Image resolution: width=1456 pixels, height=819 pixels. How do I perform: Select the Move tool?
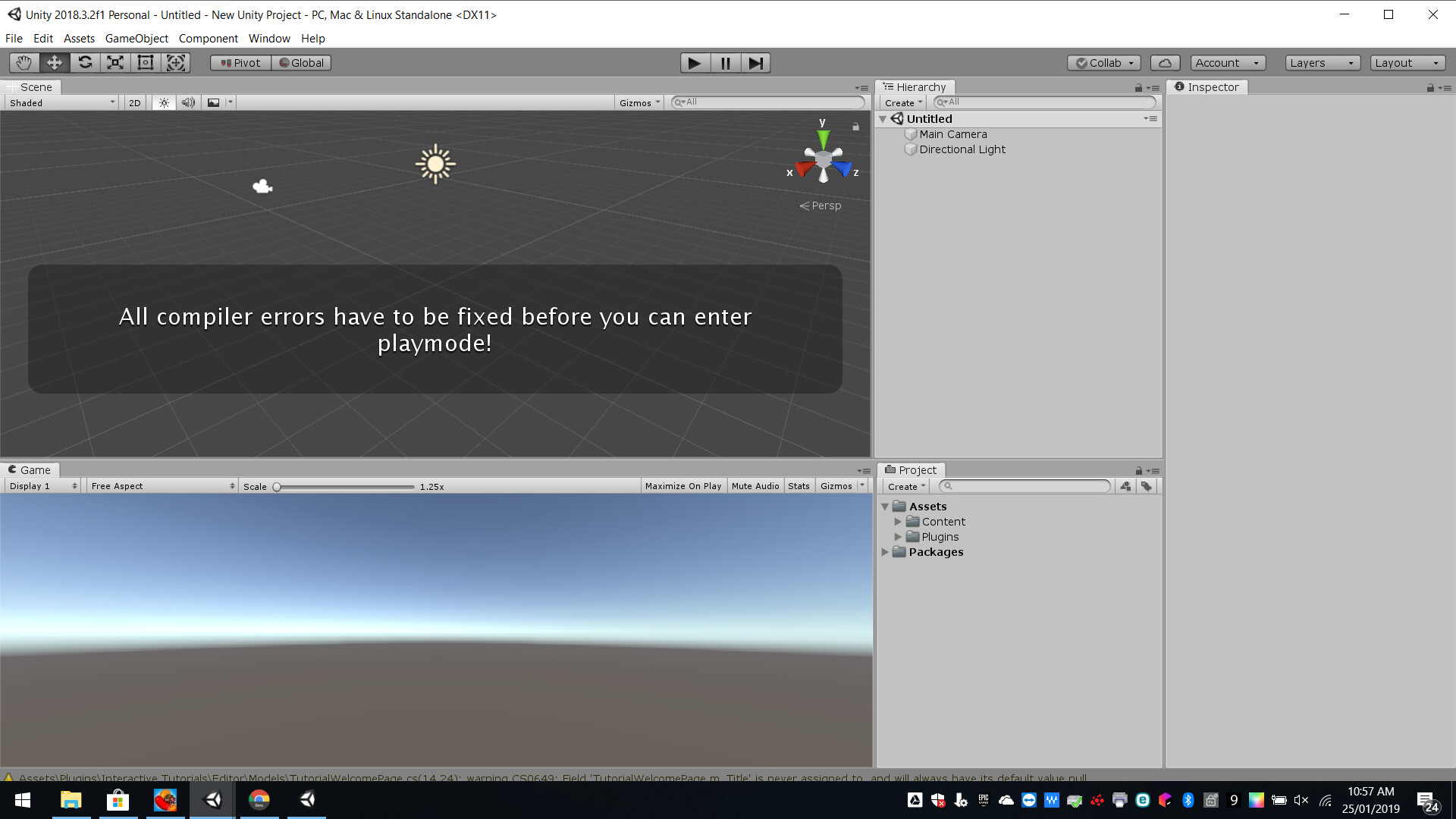[x=54, y=63]
